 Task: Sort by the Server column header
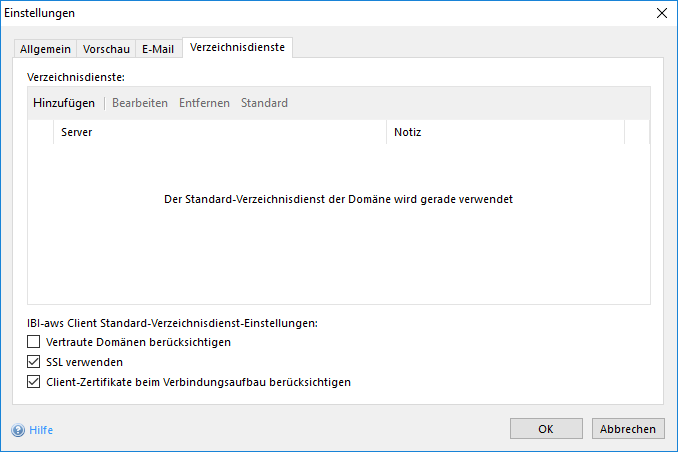220,133
